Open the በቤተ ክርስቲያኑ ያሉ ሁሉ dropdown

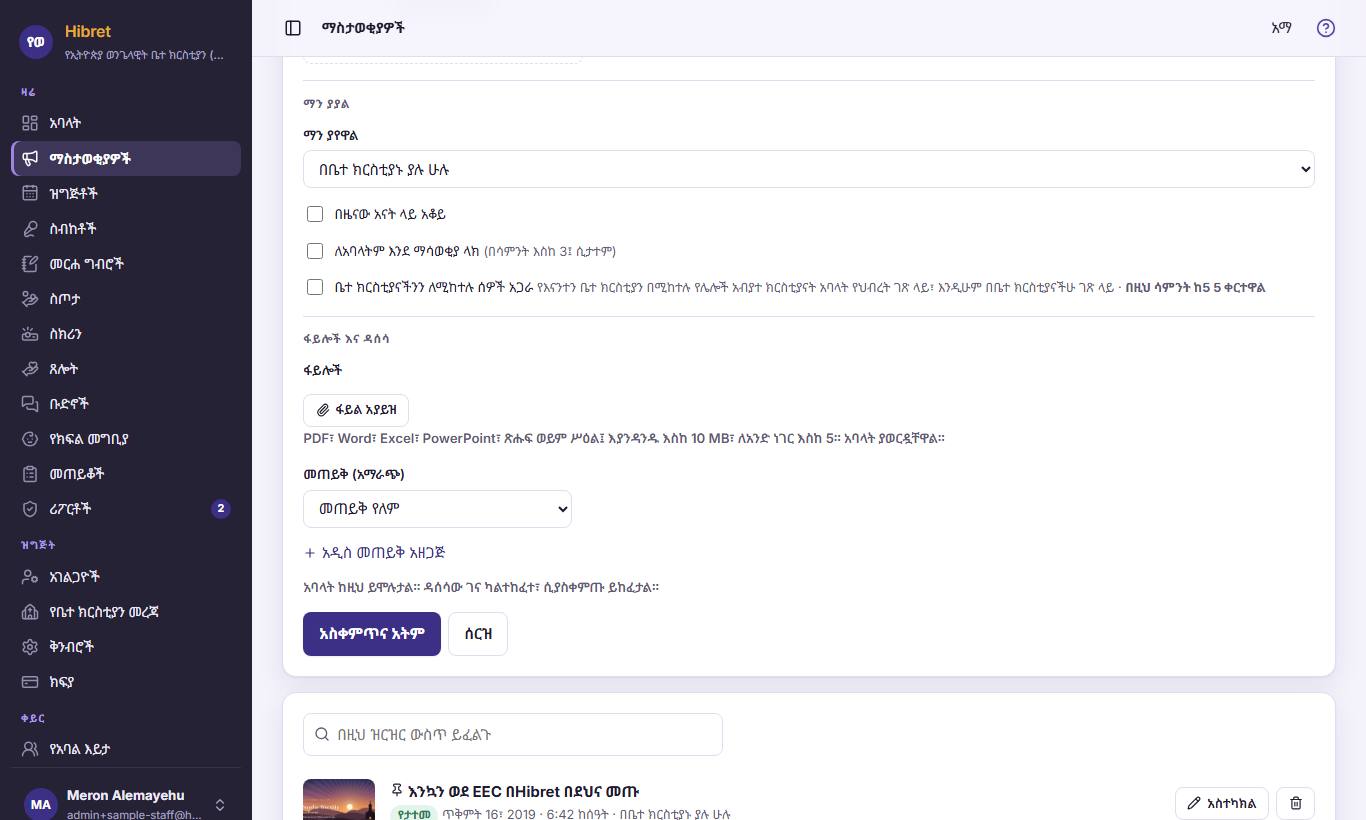pos(808,169)
